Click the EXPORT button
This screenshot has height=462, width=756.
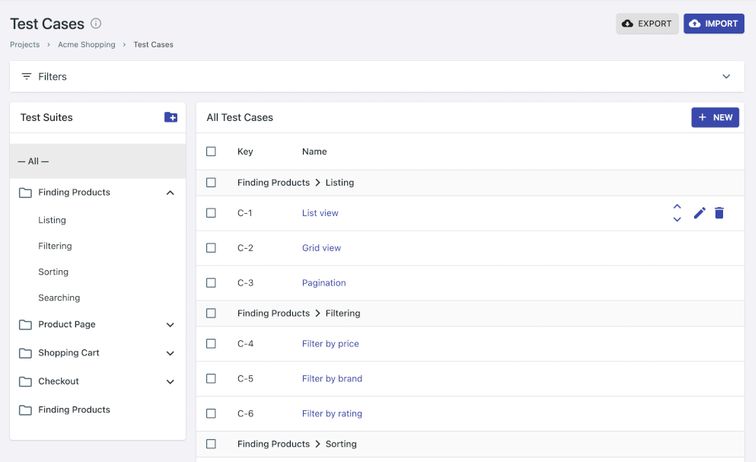tap(646, 24)
